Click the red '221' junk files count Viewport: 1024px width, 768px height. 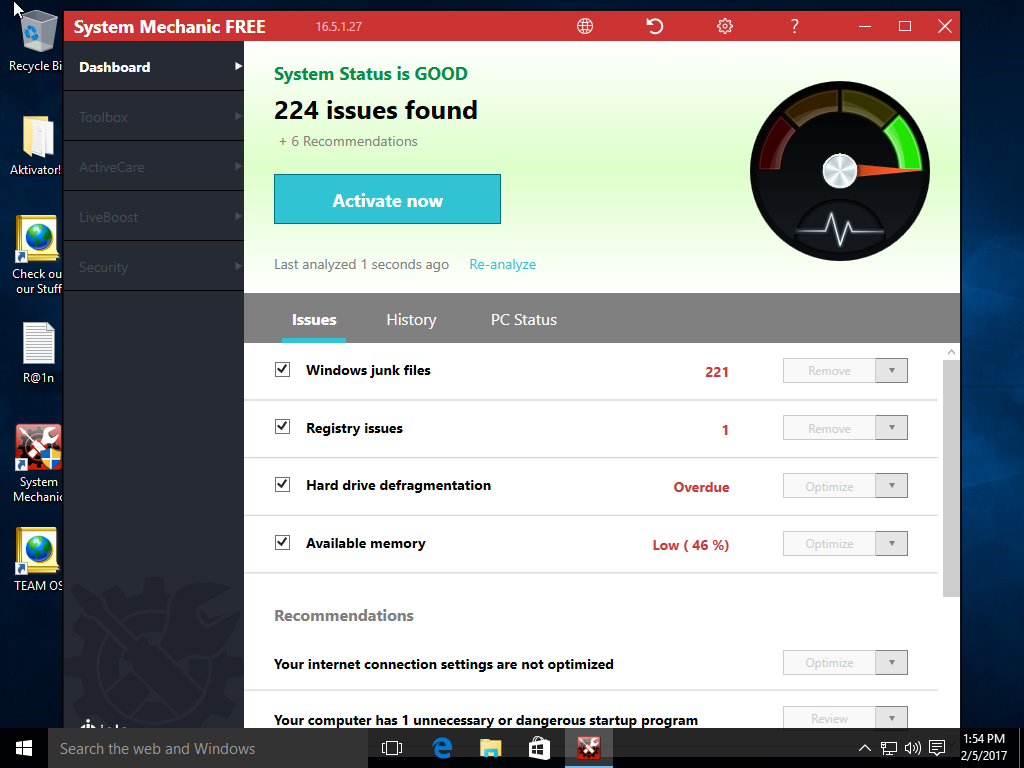716,372
